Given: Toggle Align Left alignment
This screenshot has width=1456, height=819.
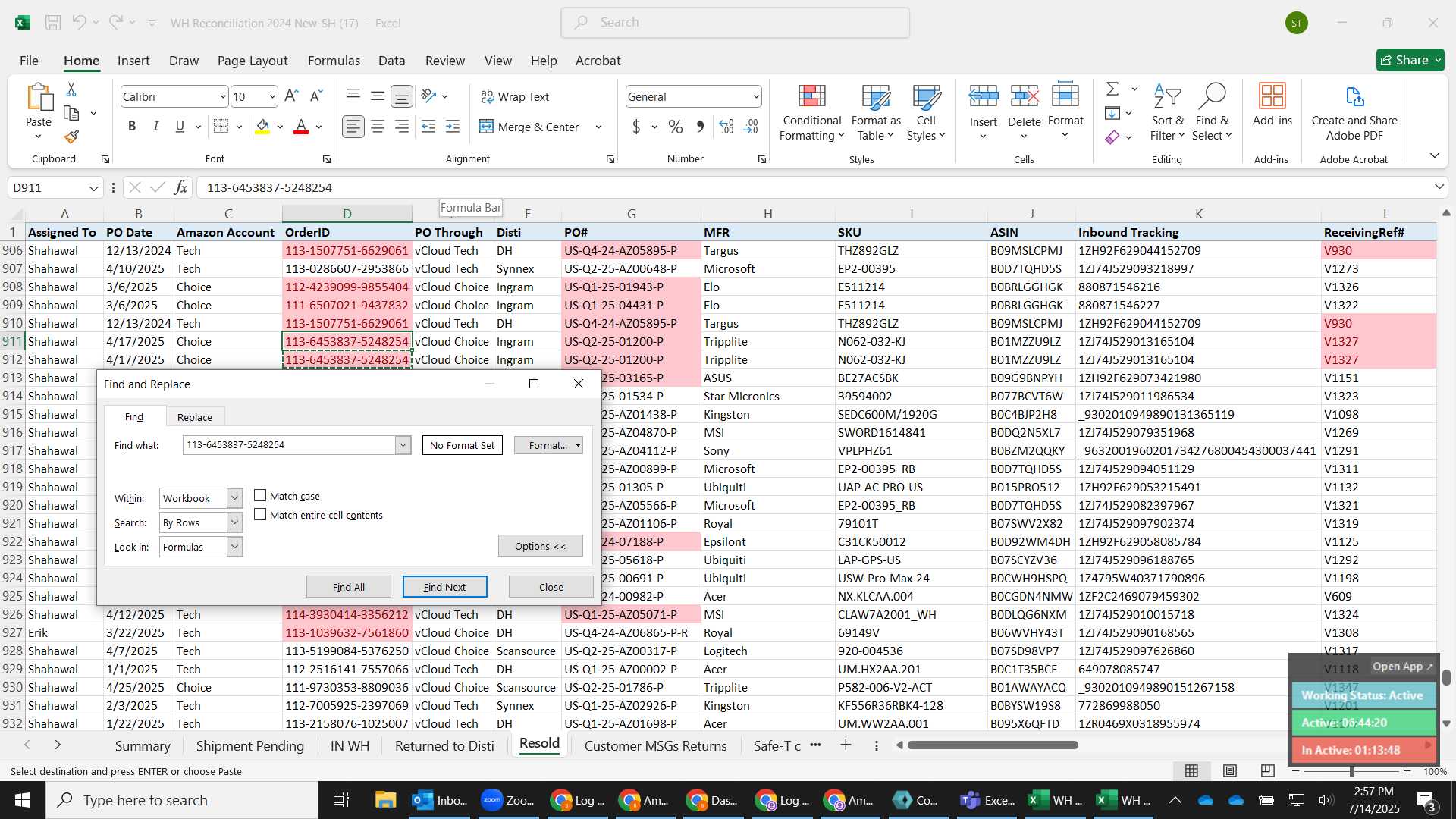Looking at the screenshot, I should tap(353, 127).
